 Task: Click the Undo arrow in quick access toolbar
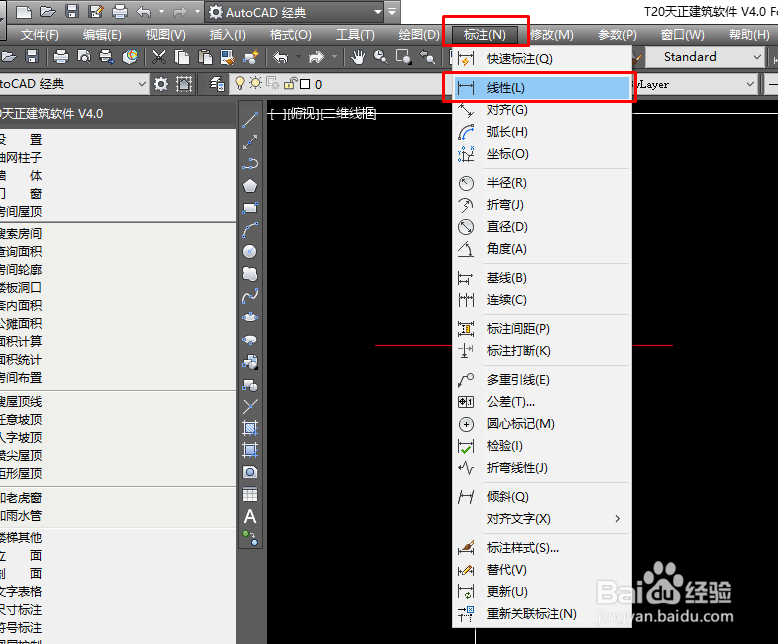[144, 11]
